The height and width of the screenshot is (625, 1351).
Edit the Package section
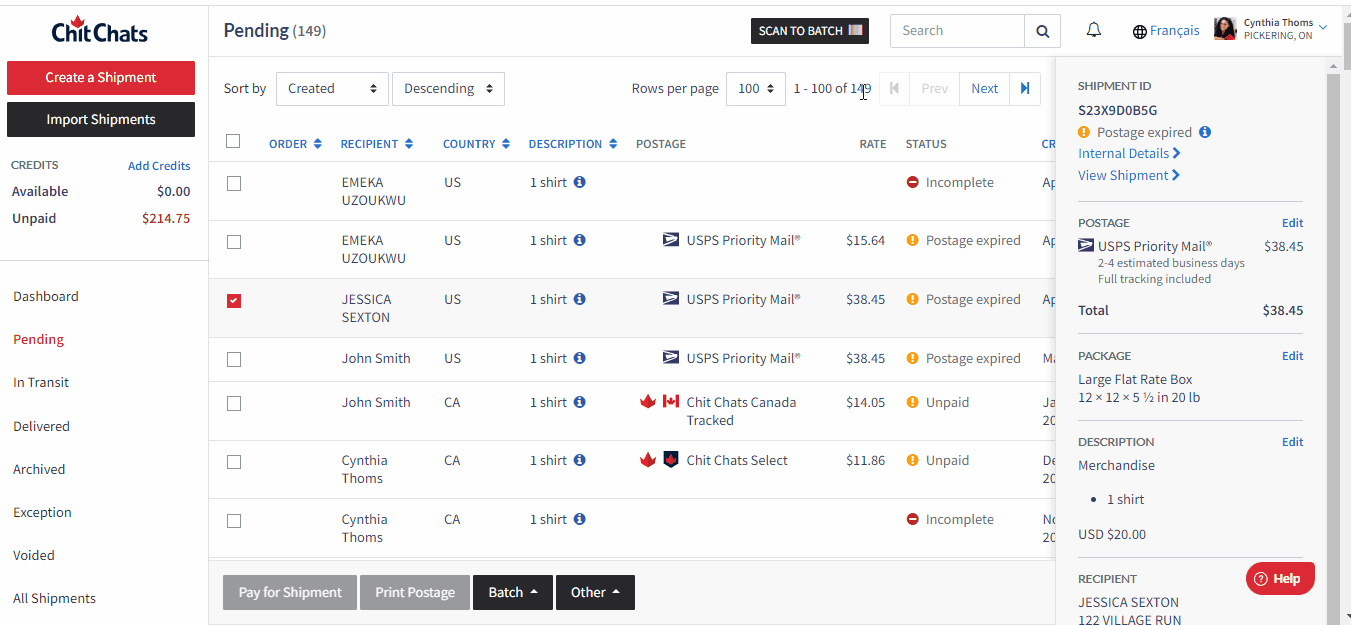pos(1293,356)
